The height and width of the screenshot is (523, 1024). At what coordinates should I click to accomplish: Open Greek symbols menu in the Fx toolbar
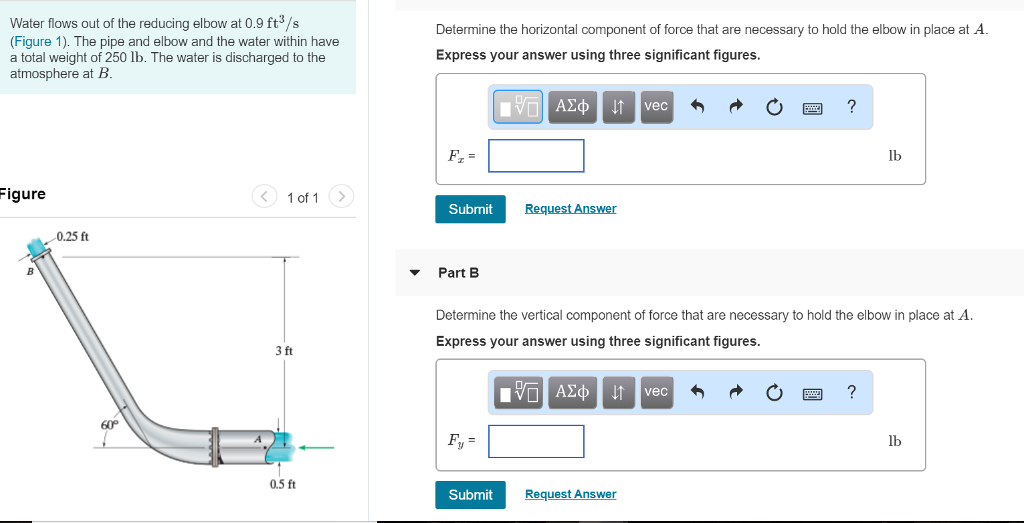573,106
